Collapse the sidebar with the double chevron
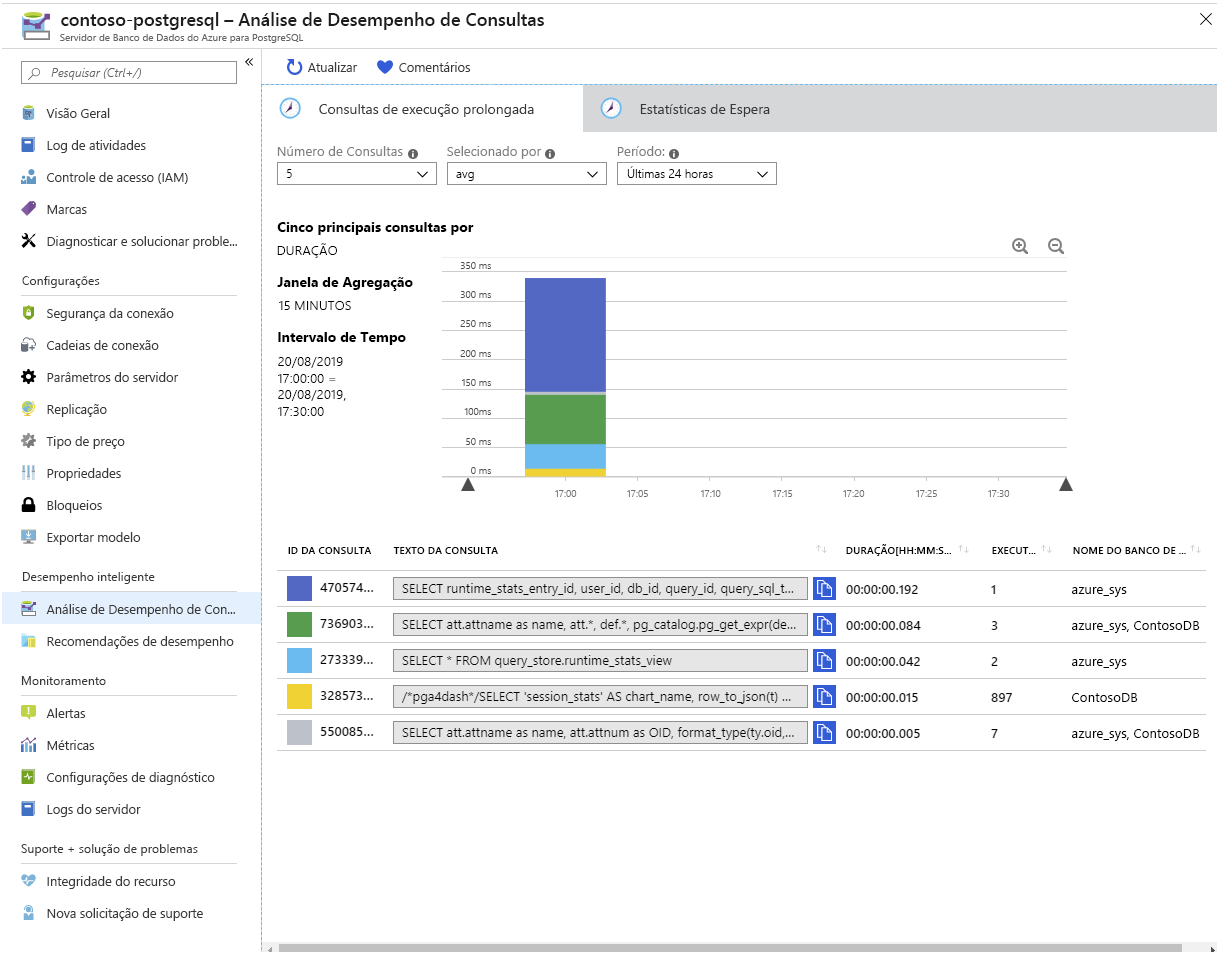Screen dimensions: 1219x954 coord(249,62)
